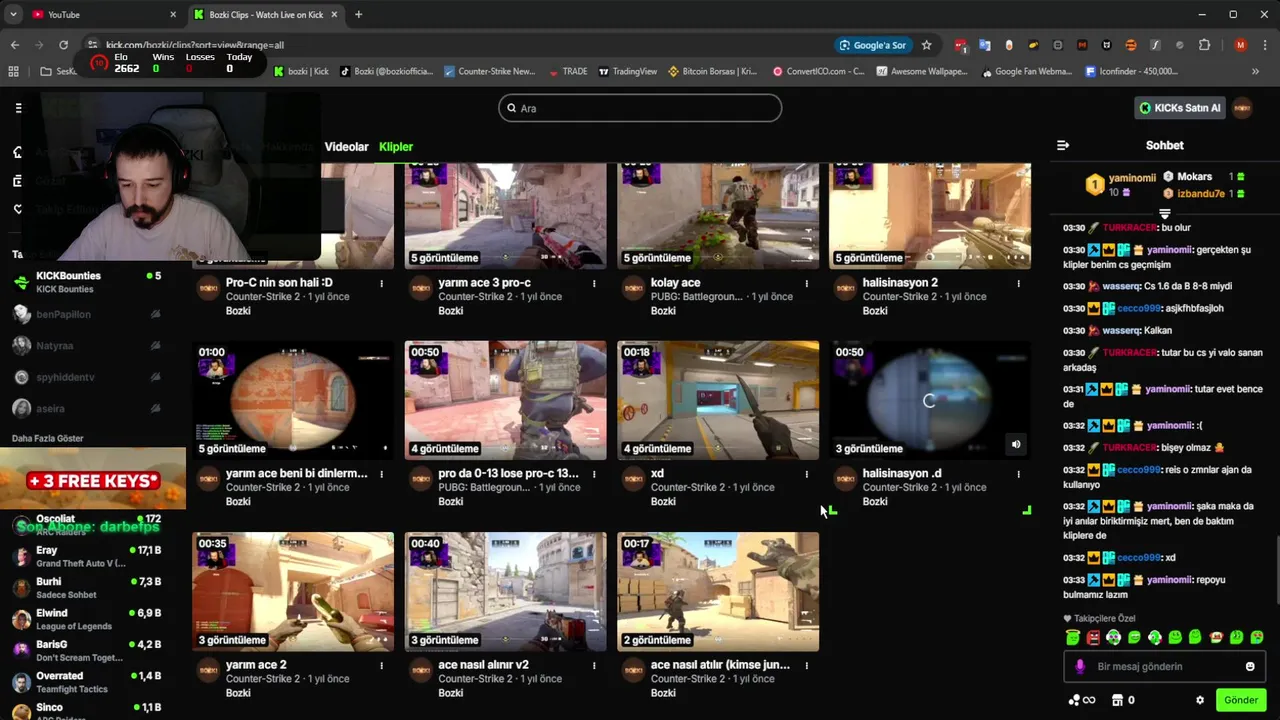The height and width of the screenshot is (720, 1280).
Task: Focus the 'Bir mesaj gönderin' message field
Action: click(1165, 667)
